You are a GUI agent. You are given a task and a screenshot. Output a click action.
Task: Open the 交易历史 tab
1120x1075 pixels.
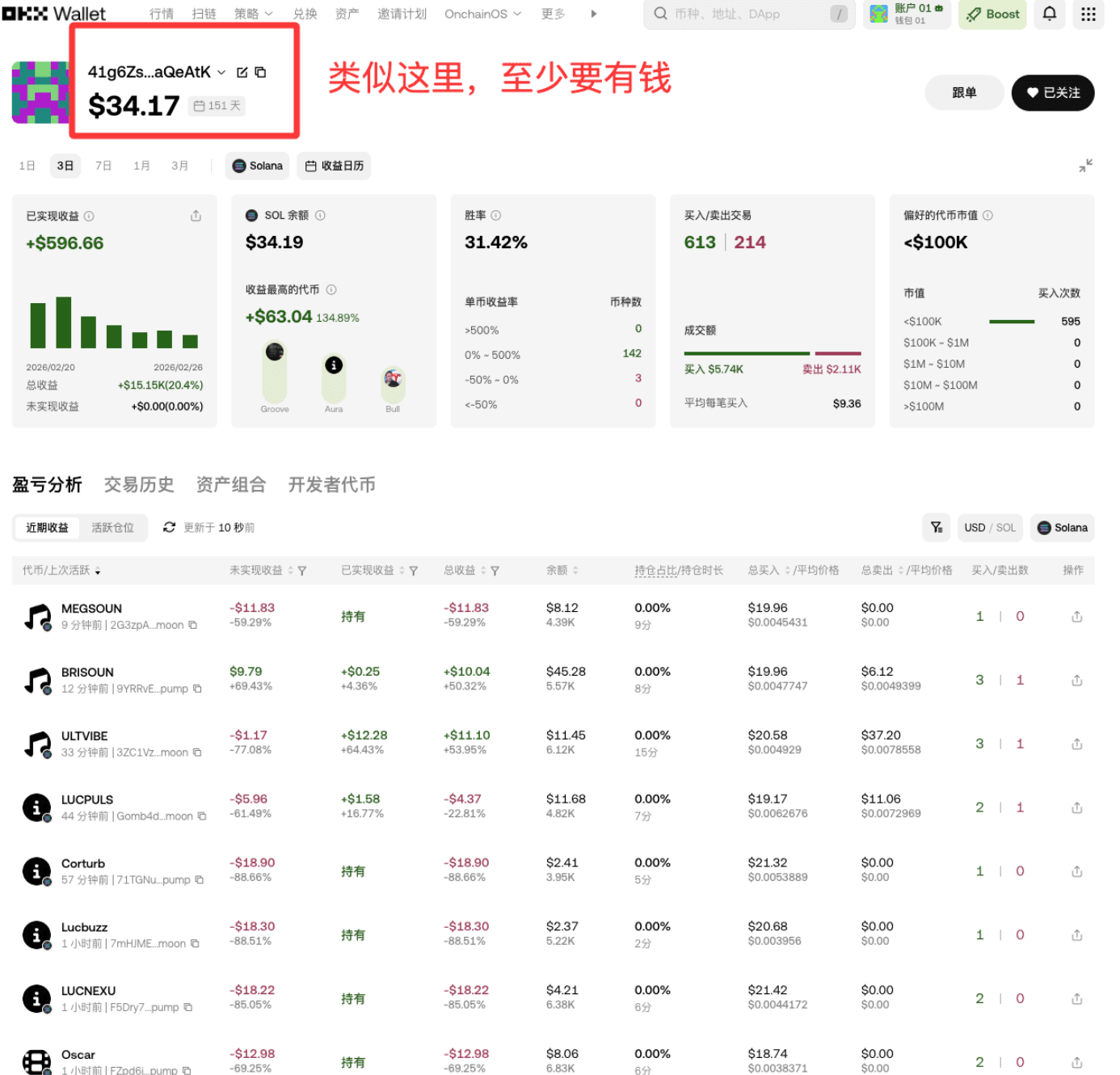(x=139, y=484)
